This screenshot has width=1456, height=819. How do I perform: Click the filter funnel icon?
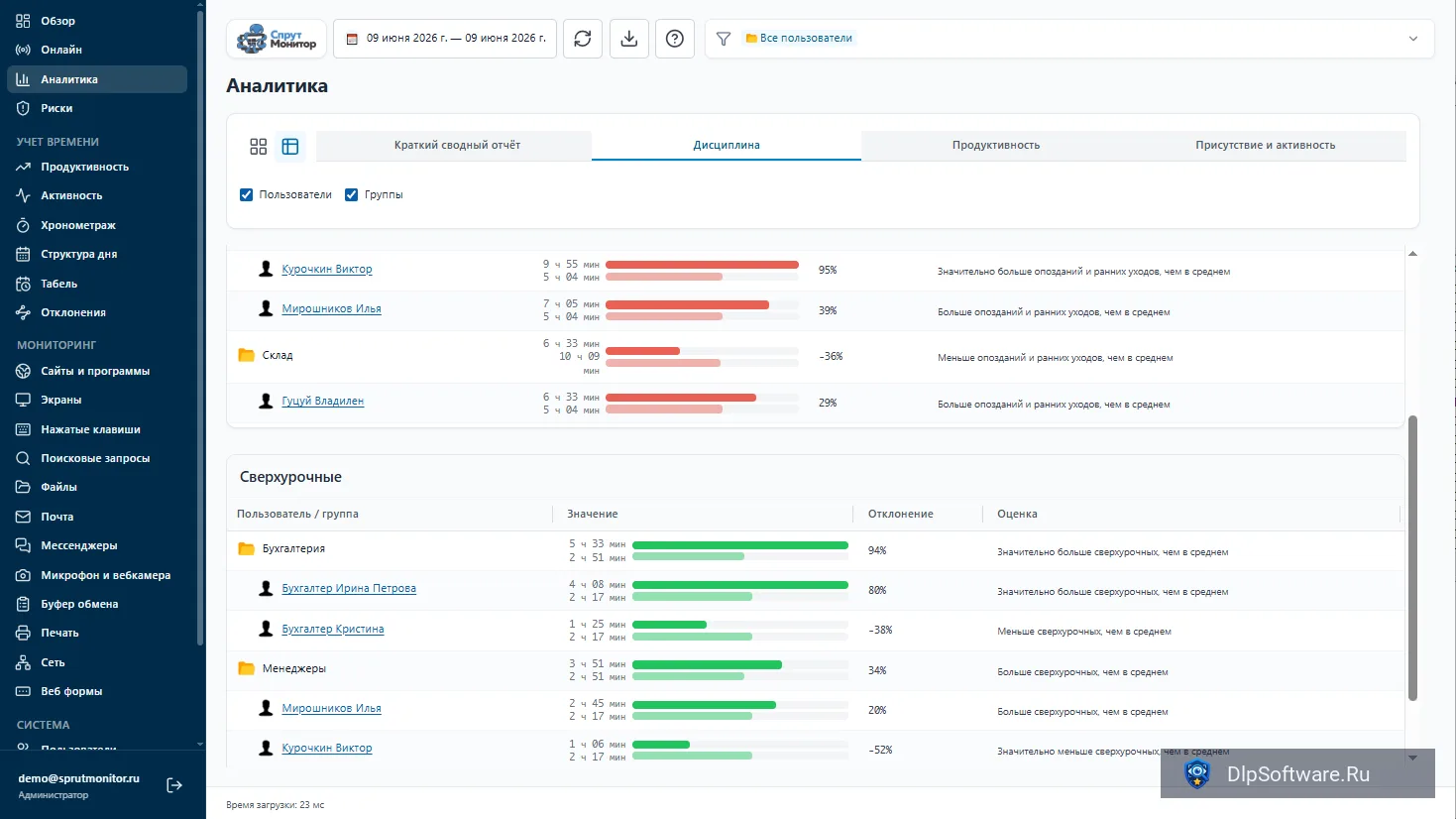724,39
